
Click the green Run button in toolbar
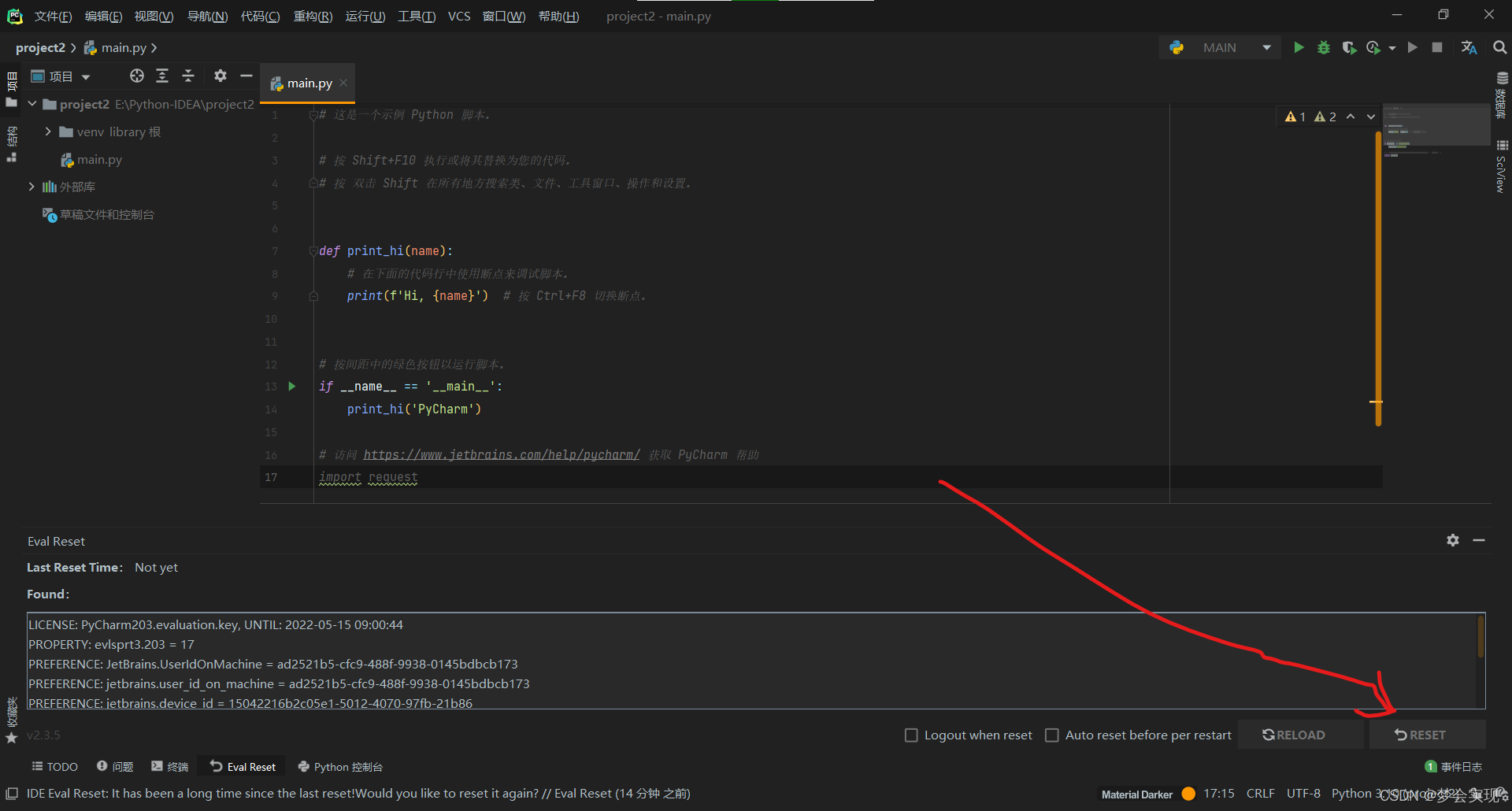coord(1299,48)
